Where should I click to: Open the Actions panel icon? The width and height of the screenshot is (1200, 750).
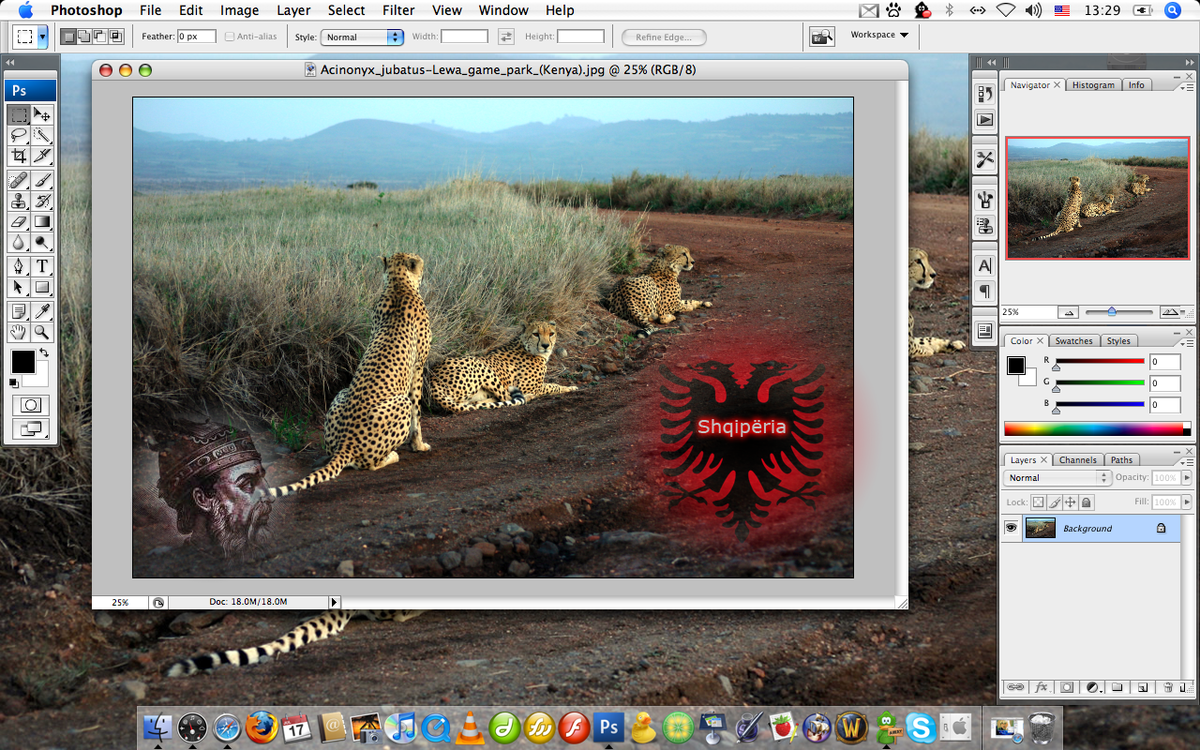(985, 119)
